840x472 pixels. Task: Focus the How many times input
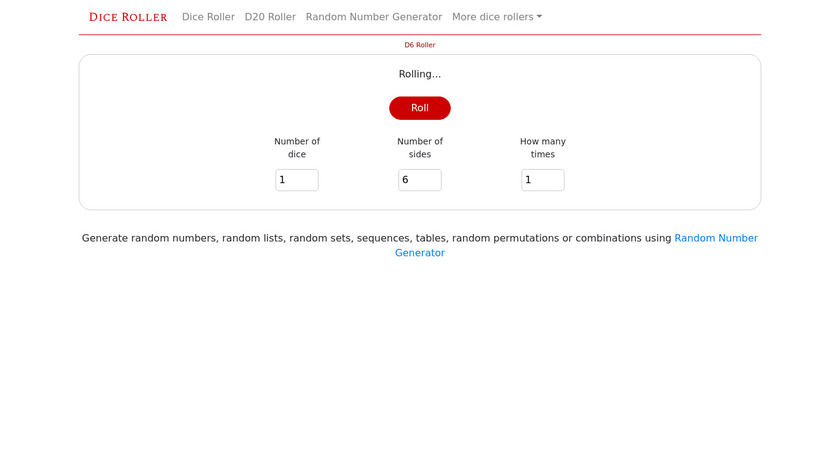point(543,180)
